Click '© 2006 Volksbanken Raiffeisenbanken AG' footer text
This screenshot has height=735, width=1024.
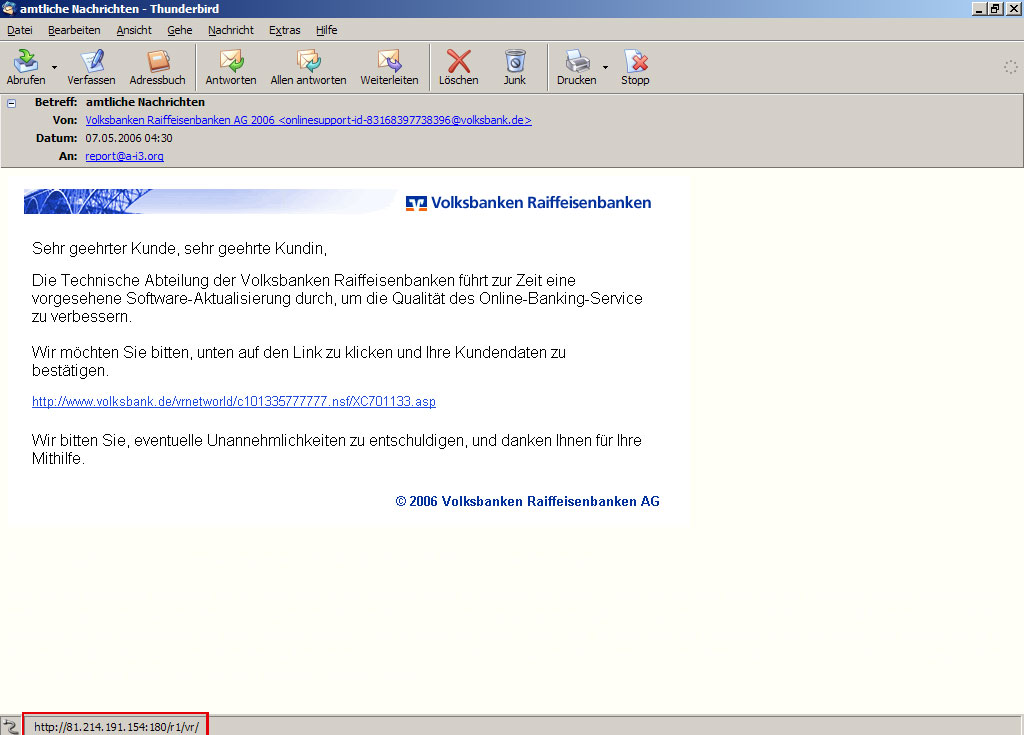528,501
